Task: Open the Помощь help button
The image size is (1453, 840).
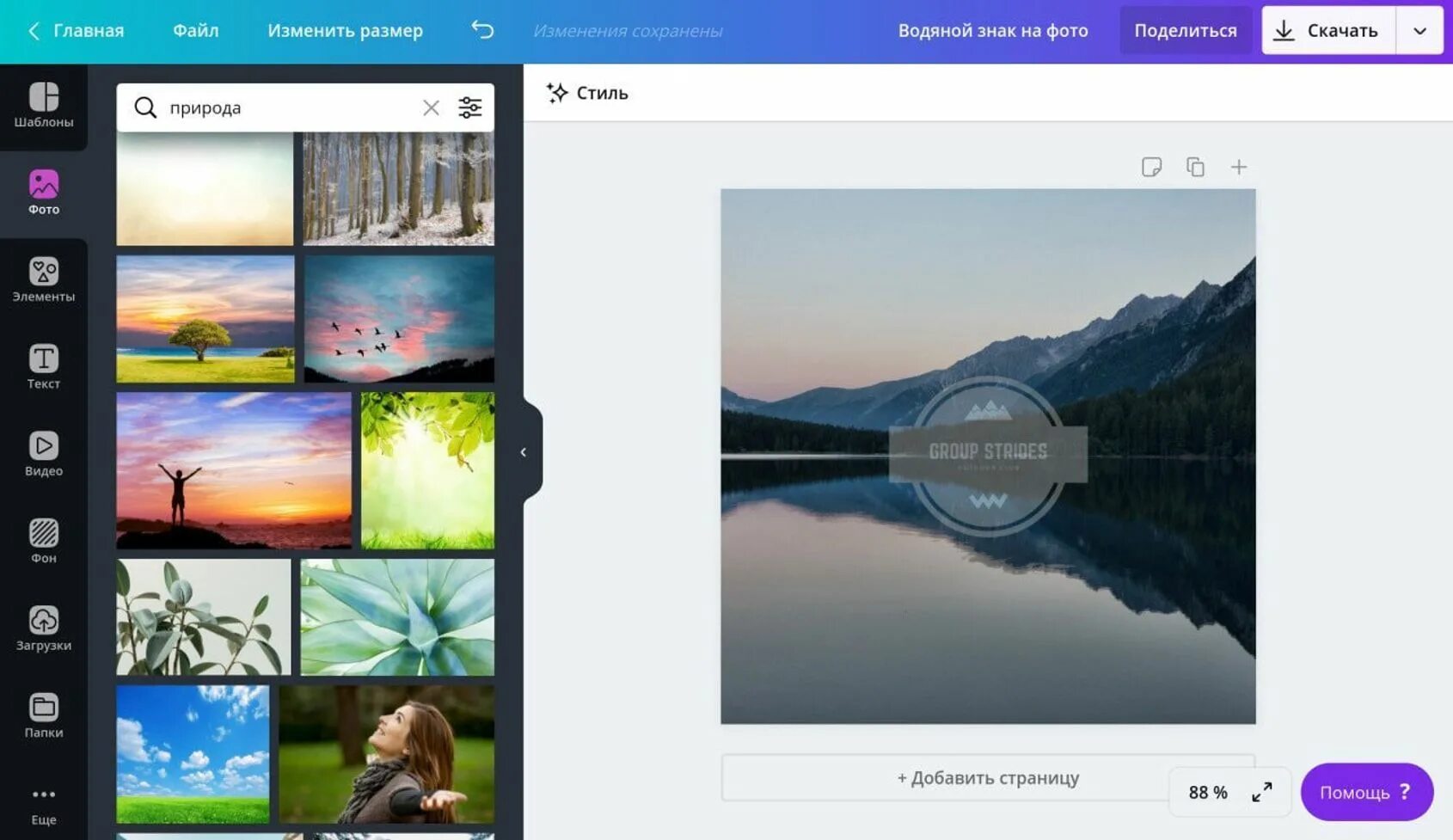Action: (1367, 792)
